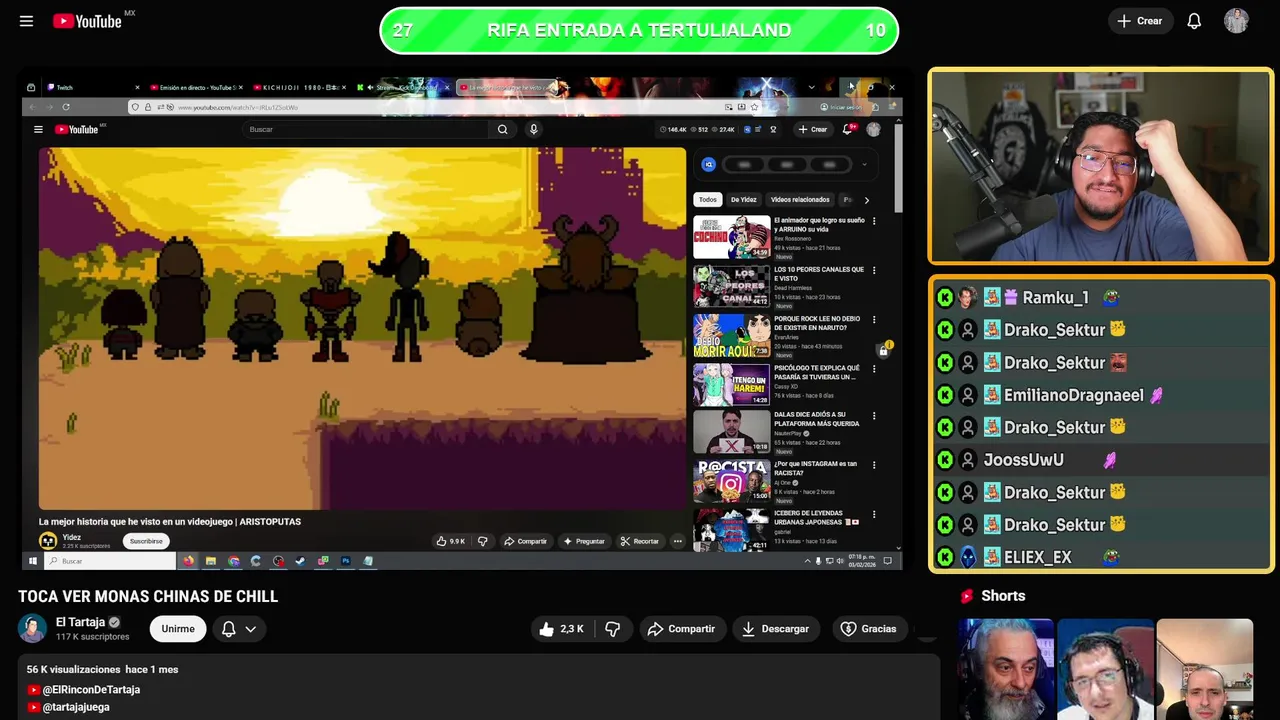Click the streamed browser back arrow
1280x720 pixels.
click(32, 107)
